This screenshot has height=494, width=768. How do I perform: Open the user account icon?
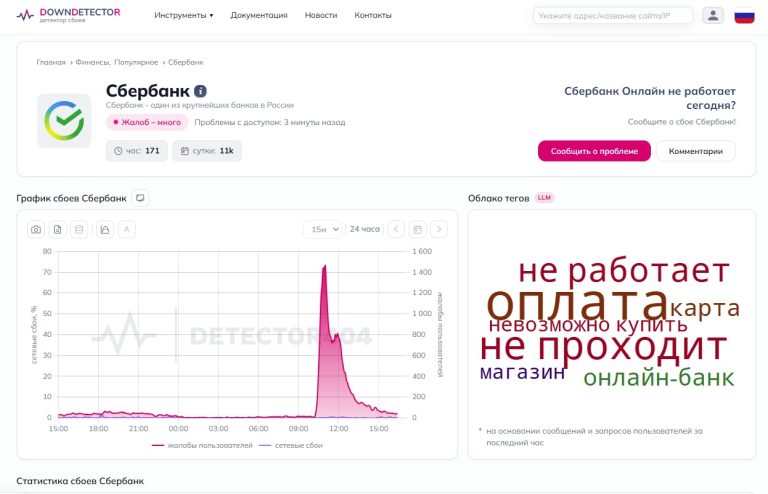713,16
